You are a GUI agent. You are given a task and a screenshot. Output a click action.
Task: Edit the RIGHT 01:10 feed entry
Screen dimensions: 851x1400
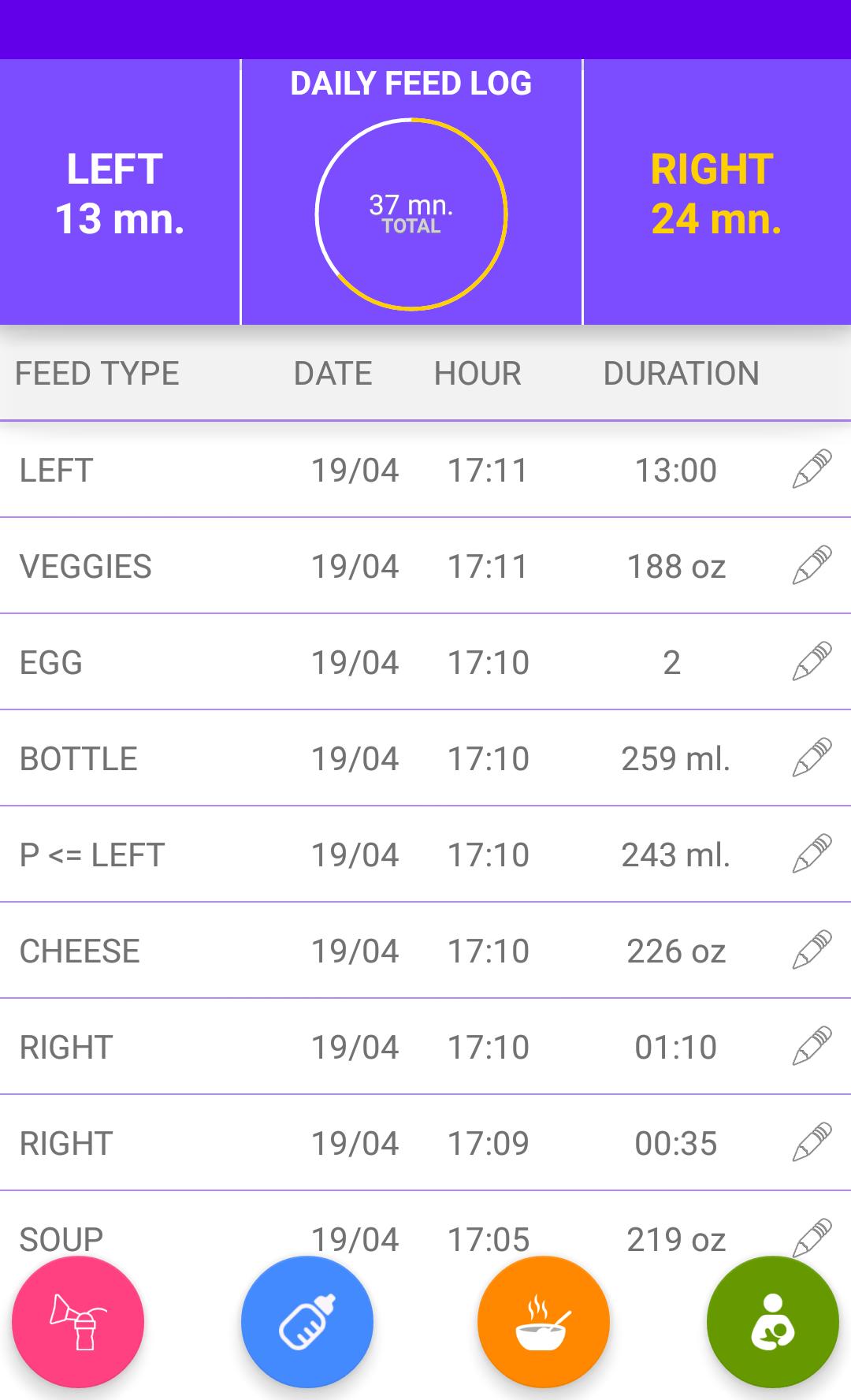[x=812, y=1047]
